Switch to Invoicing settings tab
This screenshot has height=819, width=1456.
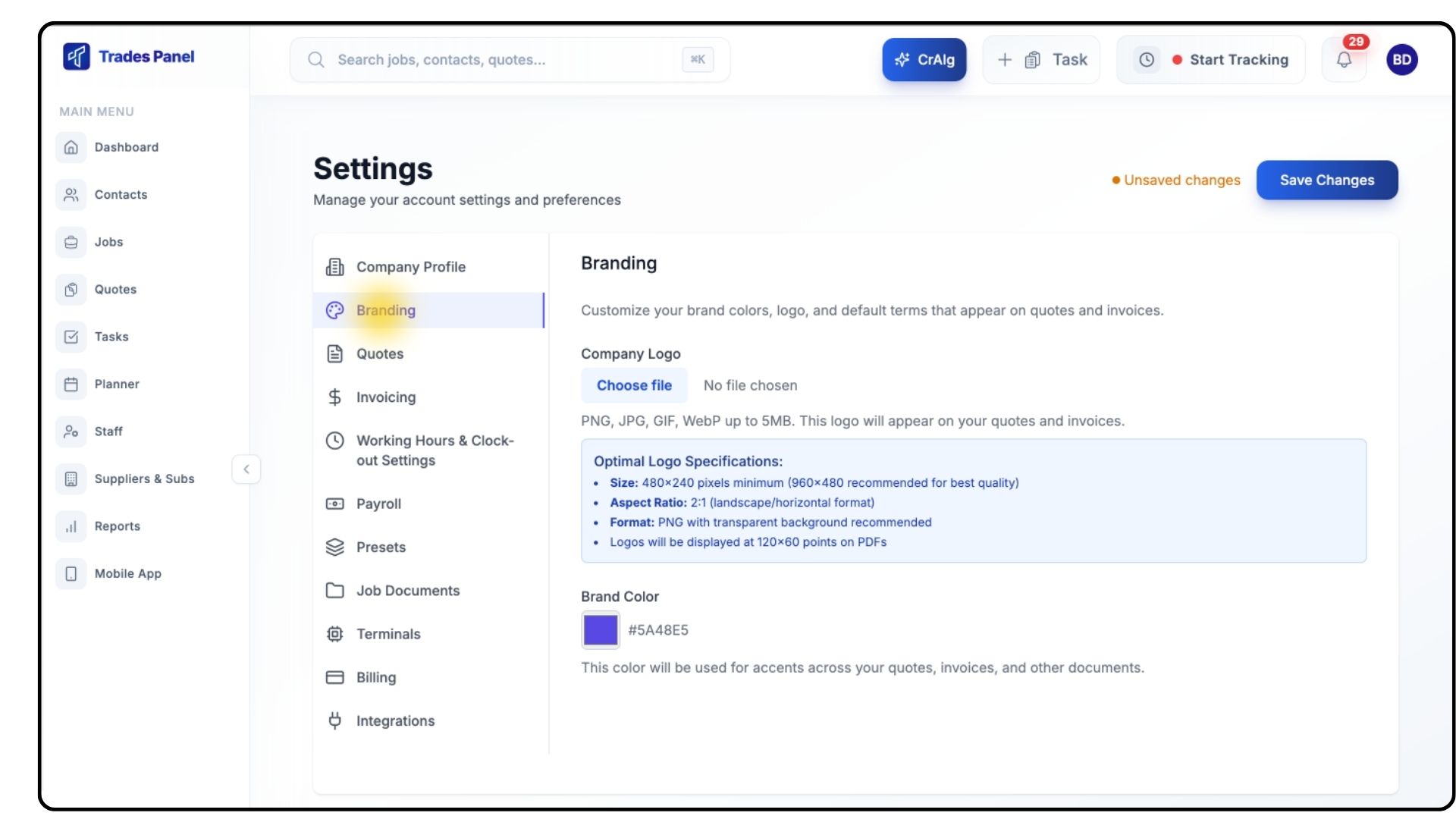coord(385,397)
